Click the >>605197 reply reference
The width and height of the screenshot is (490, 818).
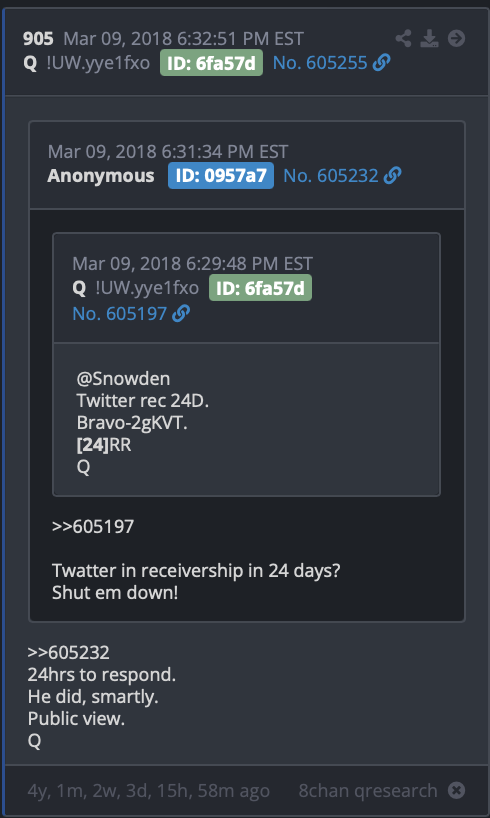(93, 526)
